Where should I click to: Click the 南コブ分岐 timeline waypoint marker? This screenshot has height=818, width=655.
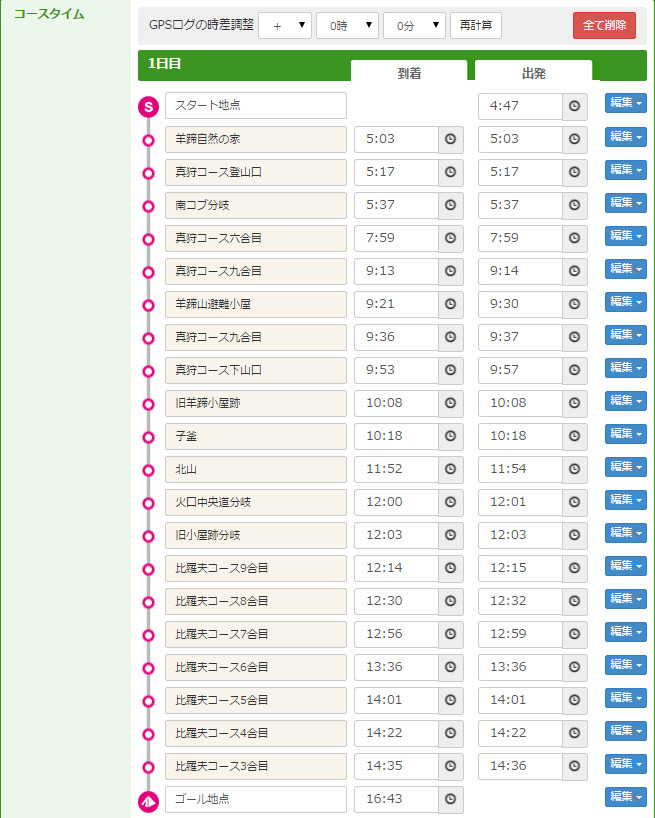click(148, 206)
